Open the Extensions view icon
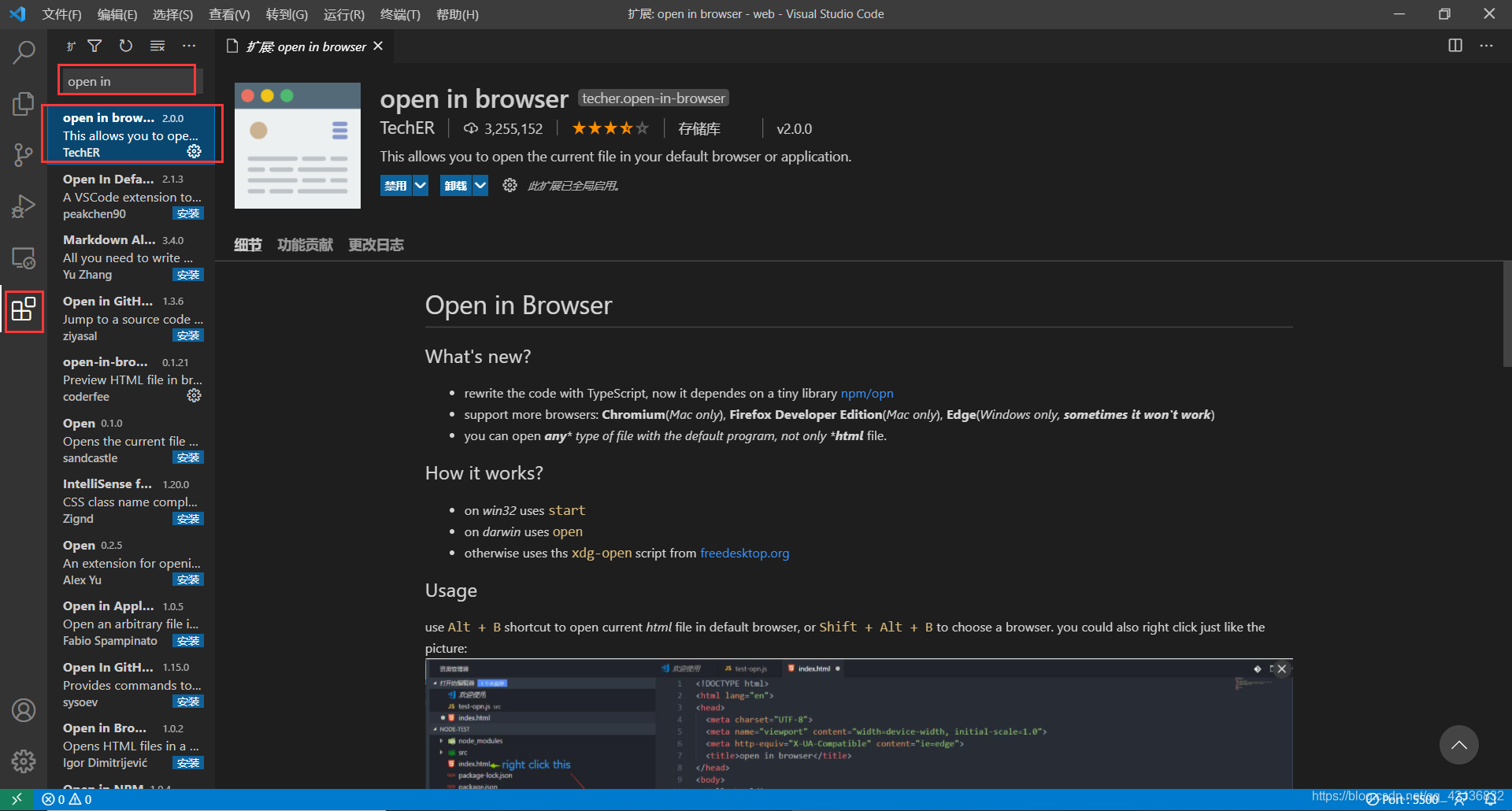Viewport: 1512px width, 811px height. tap(24, 309)
